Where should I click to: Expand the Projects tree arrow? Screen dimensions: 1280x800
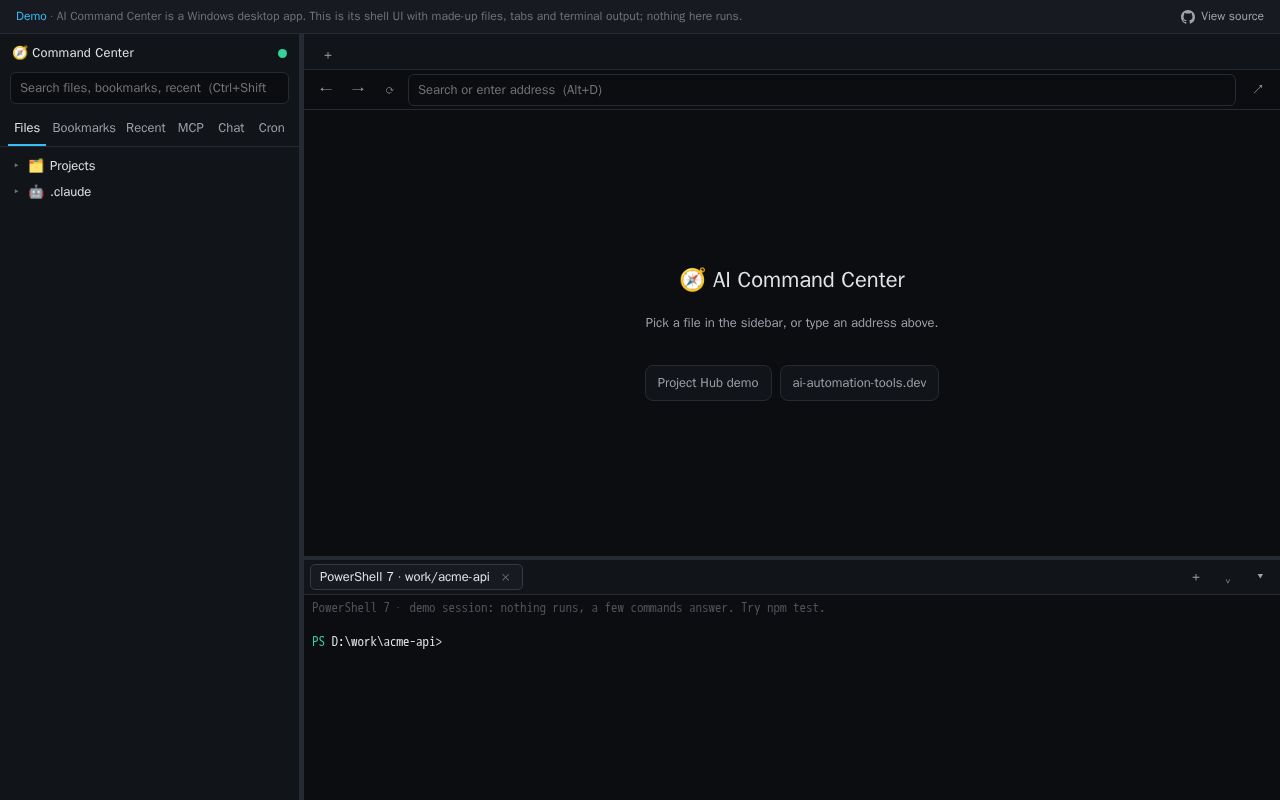[x=16, y=165]
